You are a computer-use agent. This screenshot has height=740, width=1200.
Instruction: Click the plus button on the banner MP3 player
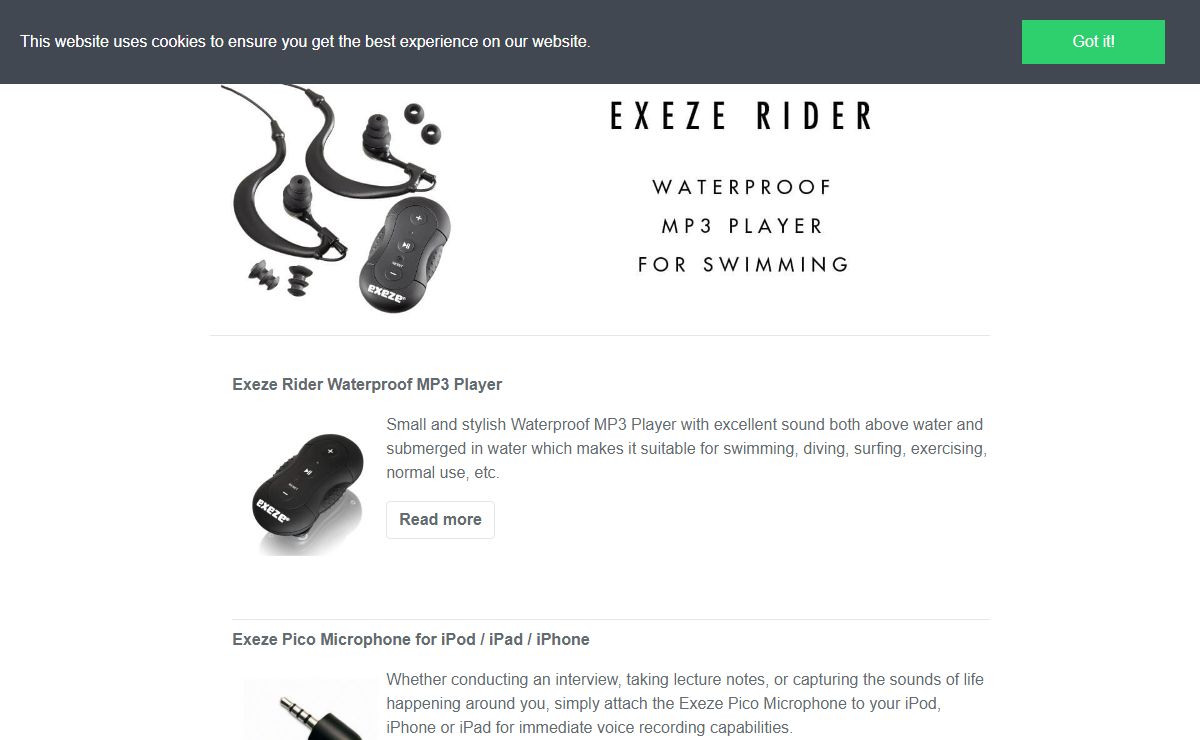(418, 219)
